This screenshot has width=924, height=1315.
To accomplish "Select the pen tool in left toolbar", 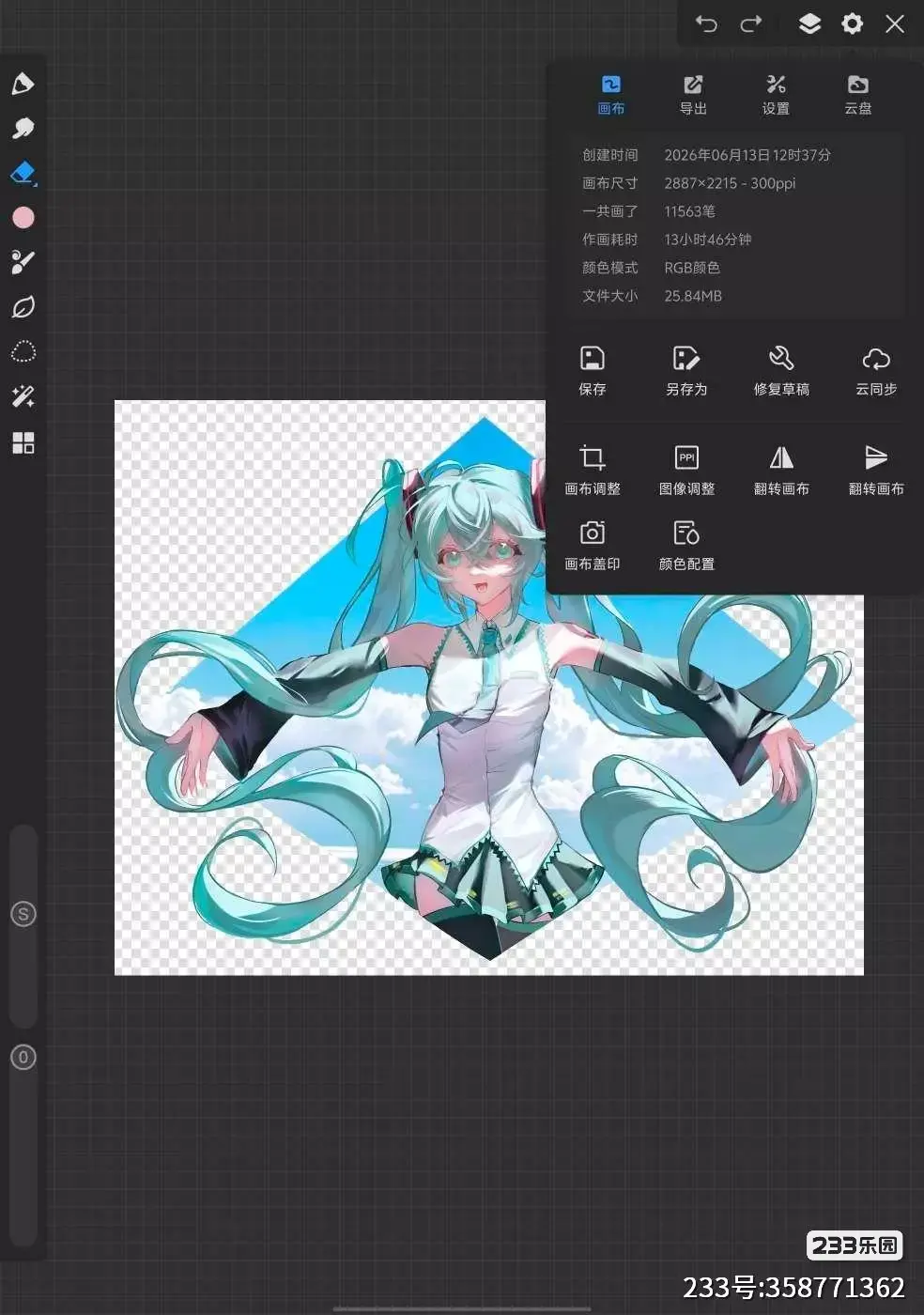I will click(x=23, y=84).
